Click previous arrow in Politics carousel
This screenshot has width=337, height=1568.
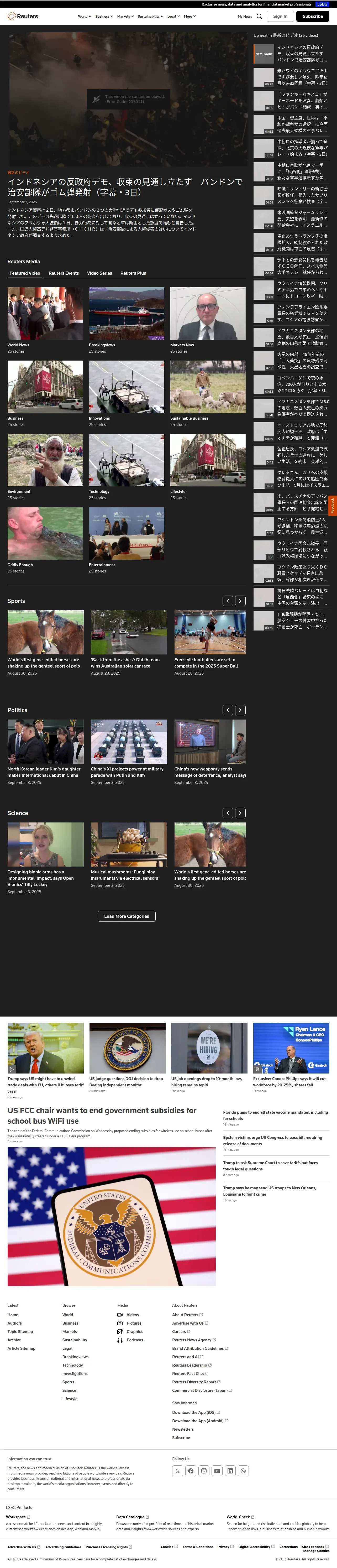tap(228, 710)
